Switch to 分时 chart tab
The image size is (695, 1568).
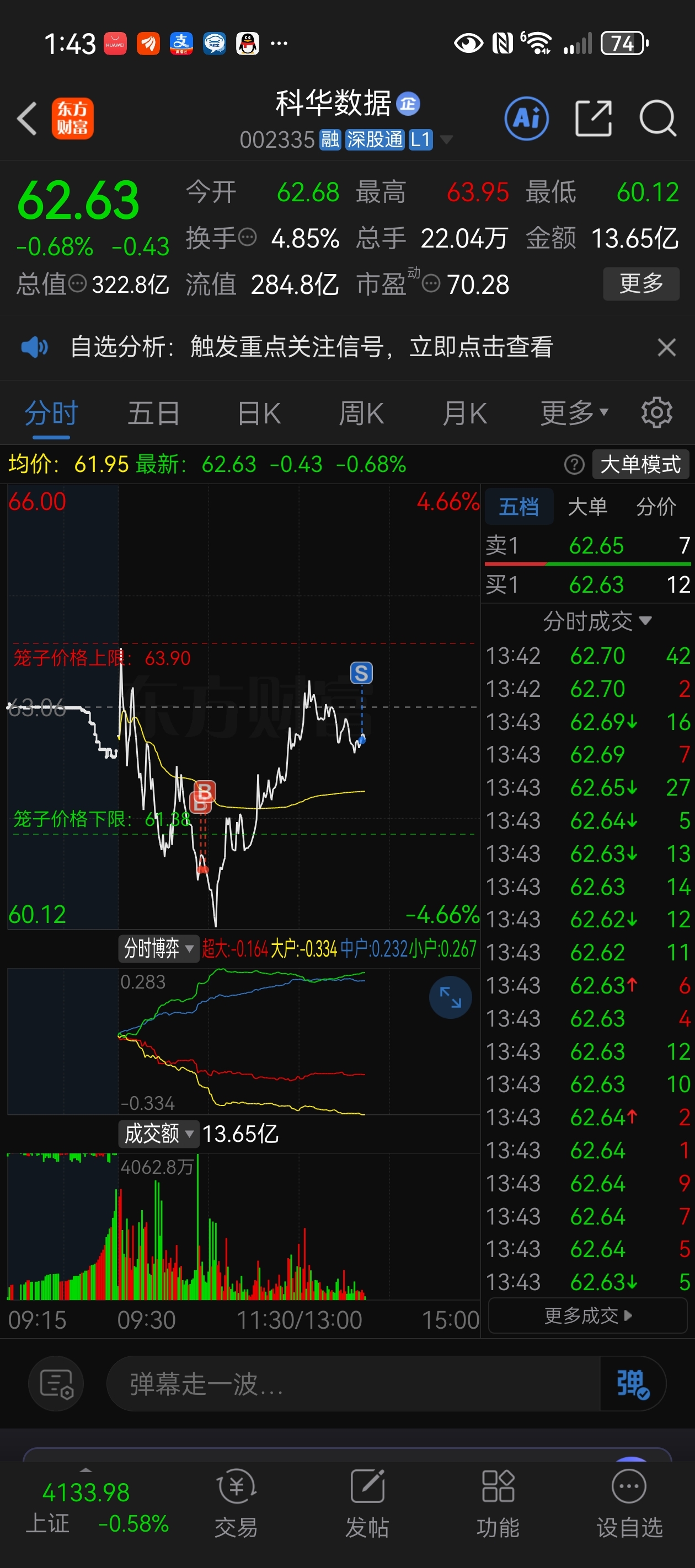51,413
